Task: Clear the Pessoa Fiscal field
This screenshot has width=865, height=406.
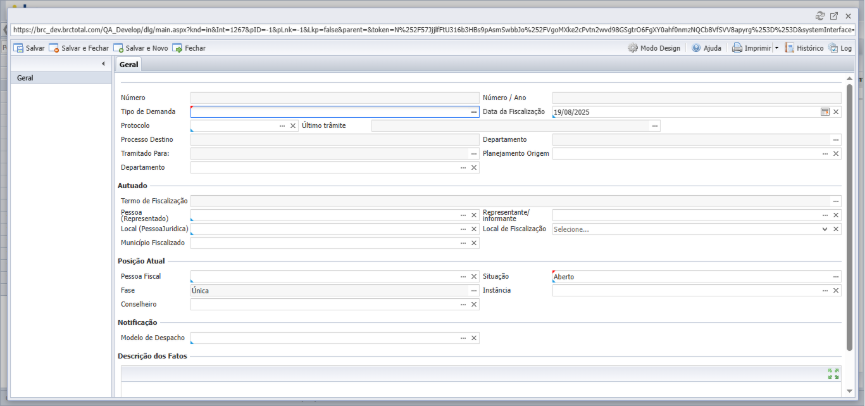Action: (473, 276)
